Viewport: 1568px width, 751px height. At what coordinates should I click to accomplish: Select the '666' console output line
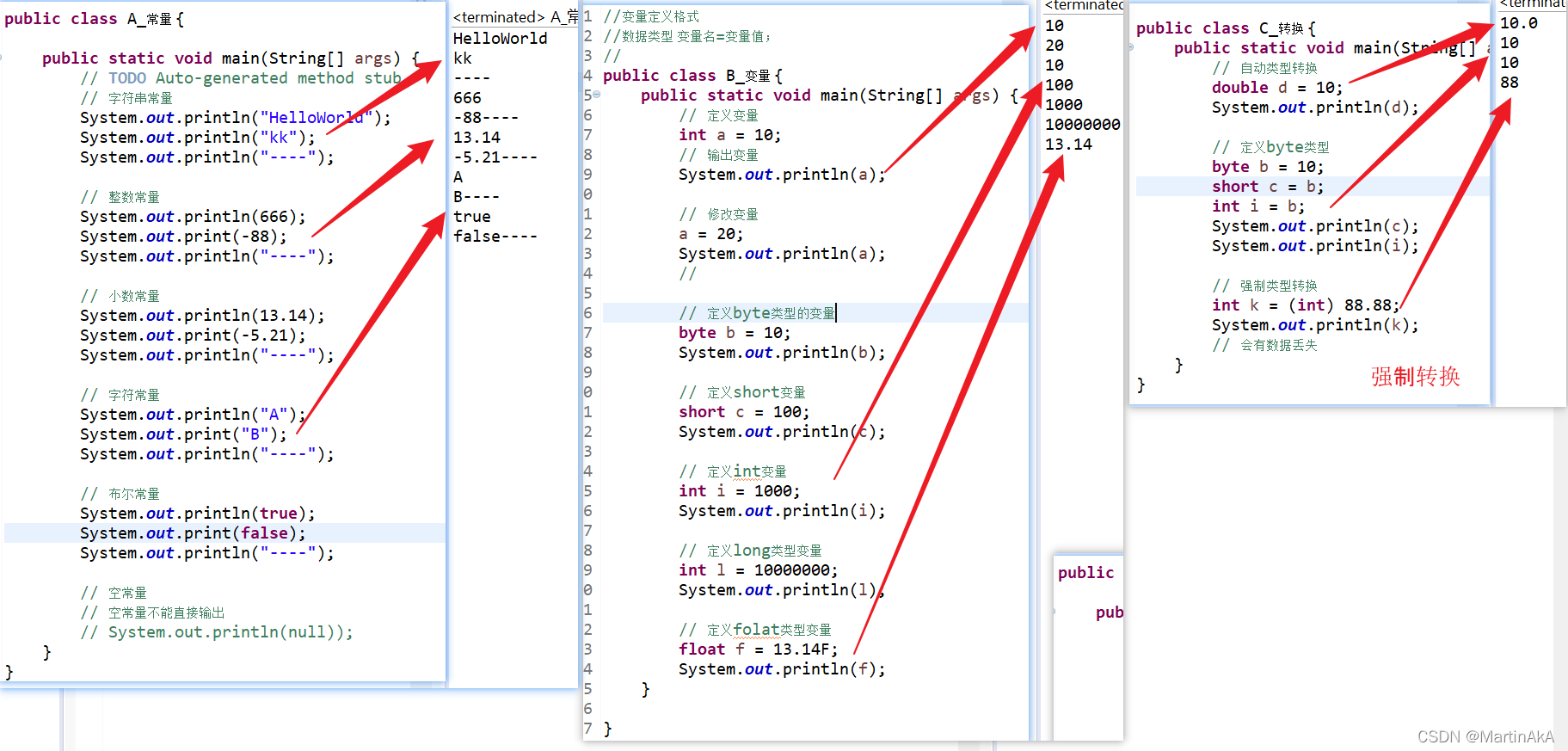pos(467,98)
